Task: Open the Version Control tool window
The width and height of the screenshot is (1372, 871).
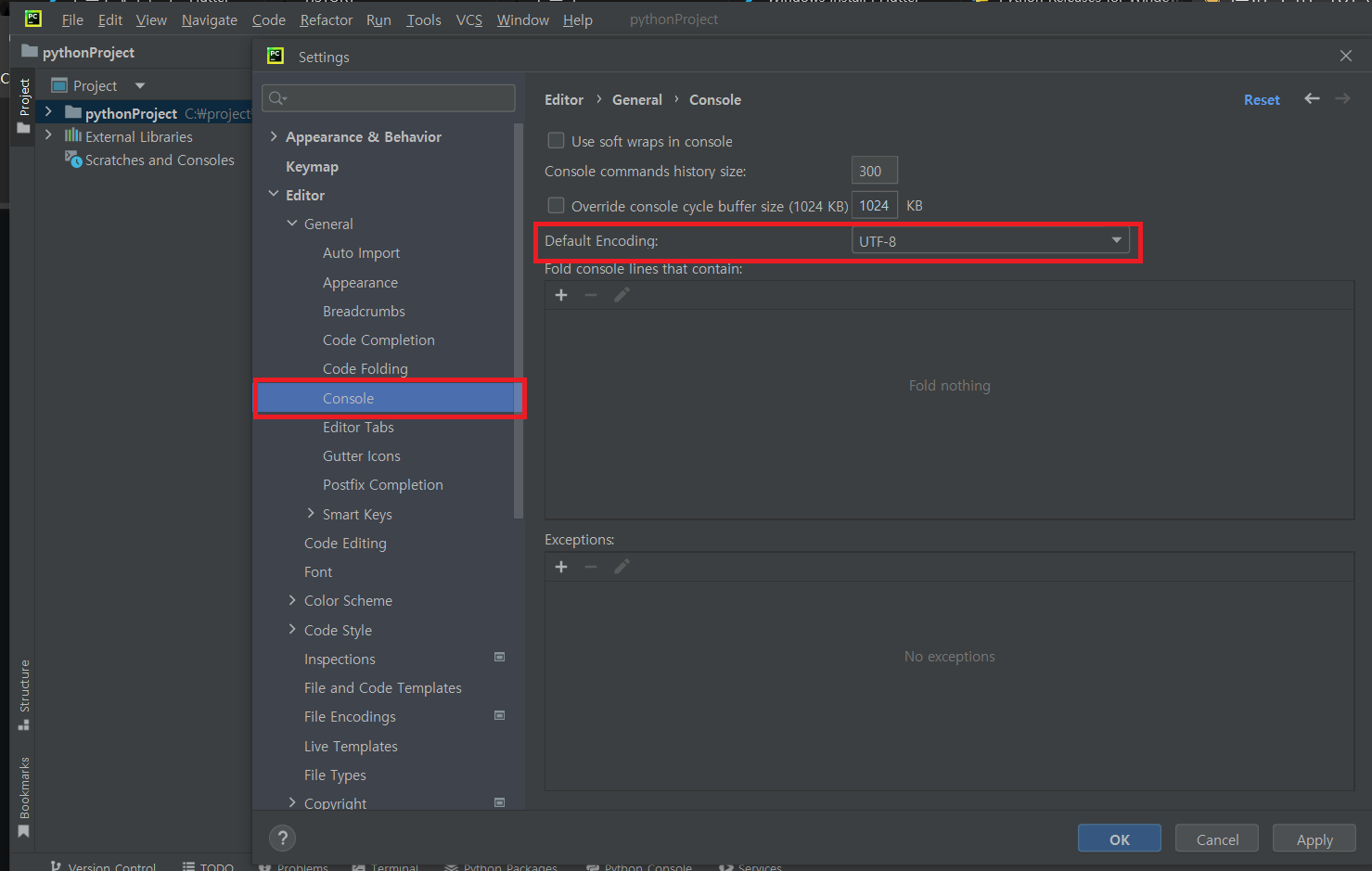Action: 104,866
